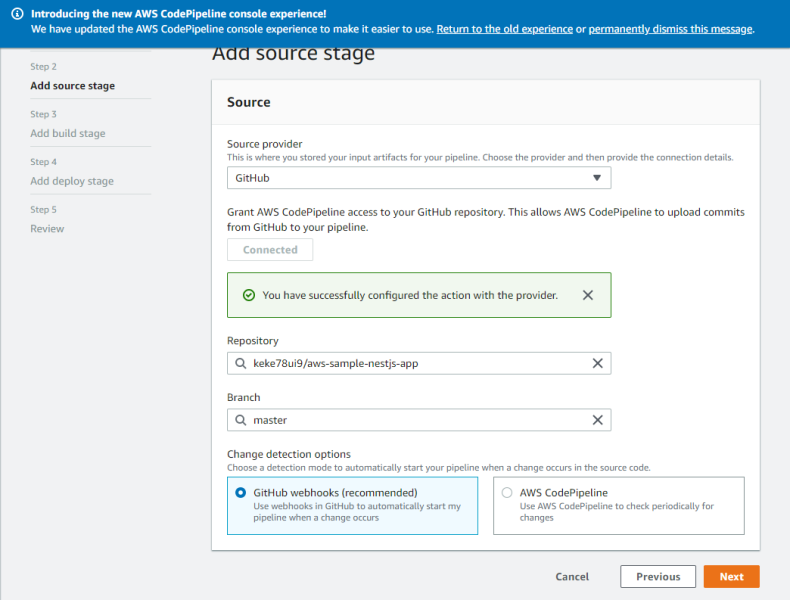The width and height of the screenshot is (790, 600).
Task: Click the Next button
Action: [x=732, y=576]
